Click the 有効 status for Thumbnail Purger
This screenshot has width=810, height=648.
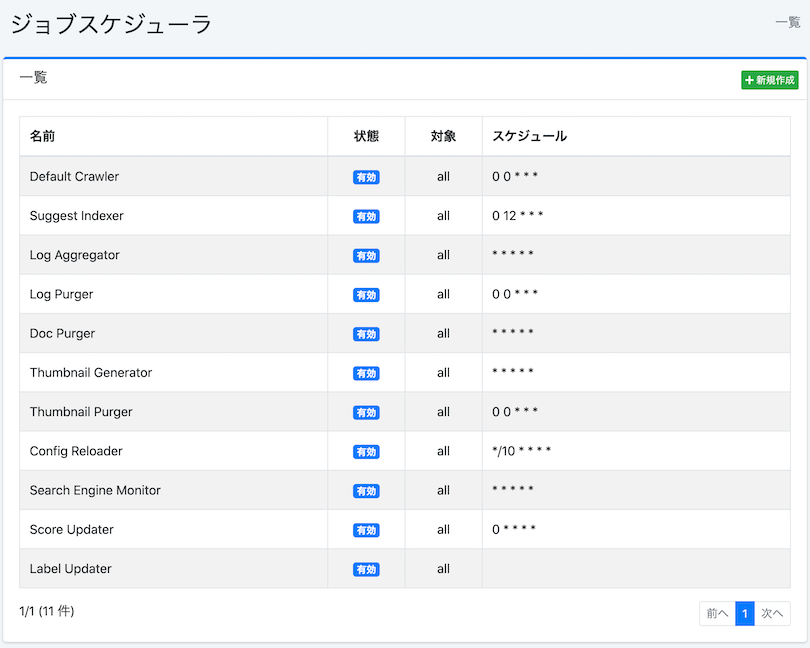tap(366, 412)
